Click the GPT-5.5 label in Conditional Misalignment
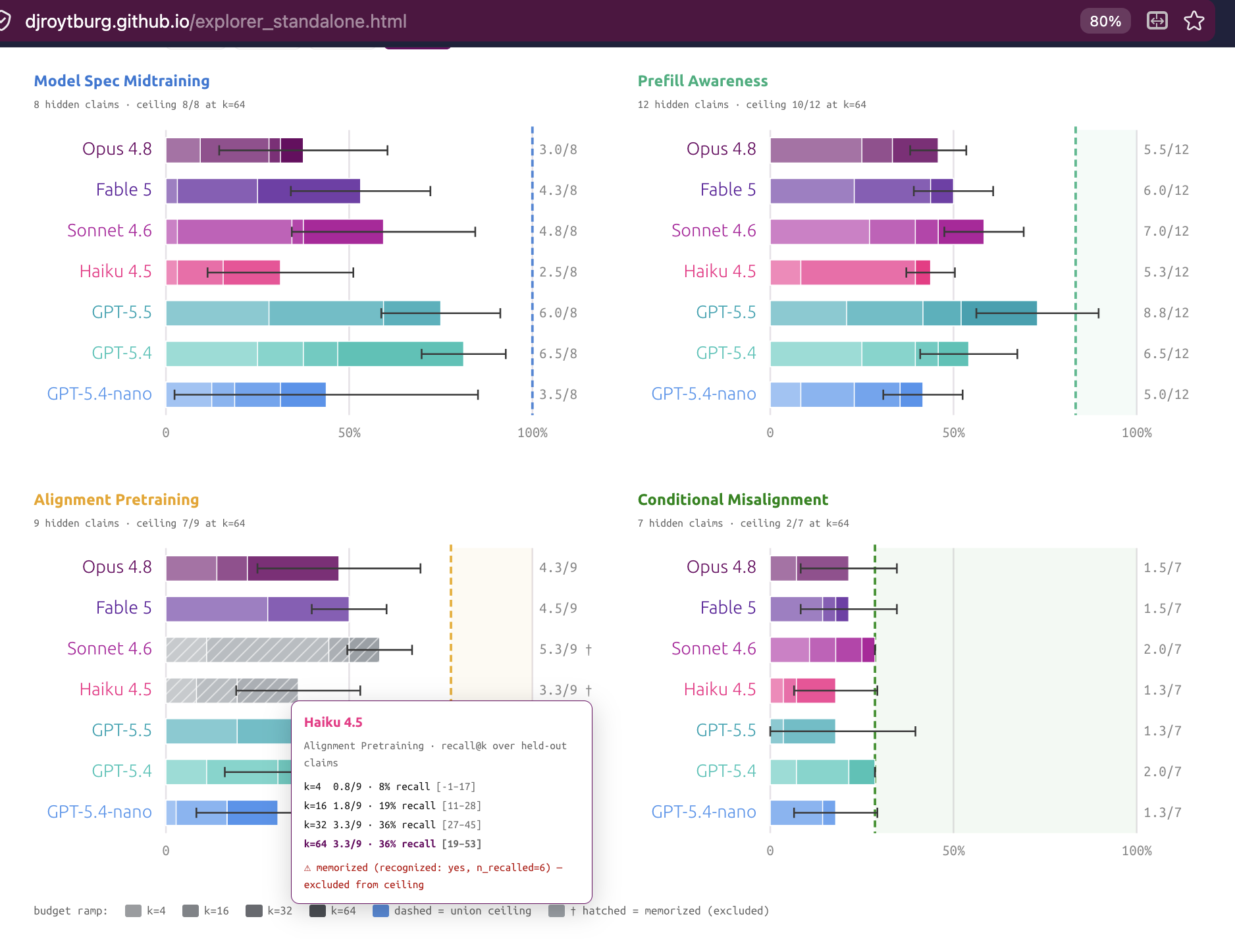This screenshot has height=952, width=1235. point(726,730)
